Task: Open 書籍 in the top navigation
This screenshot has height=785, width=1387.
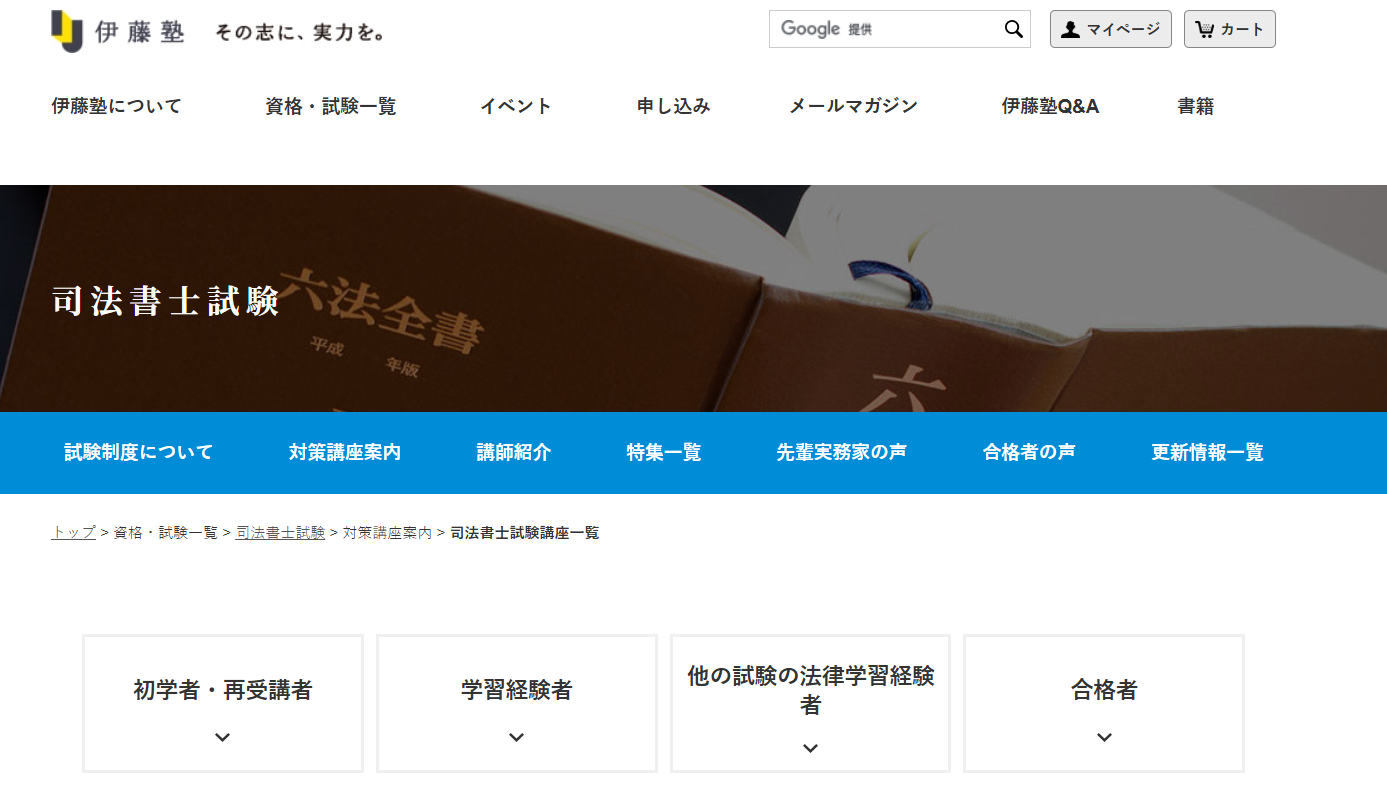Action: pos(1196,106)
